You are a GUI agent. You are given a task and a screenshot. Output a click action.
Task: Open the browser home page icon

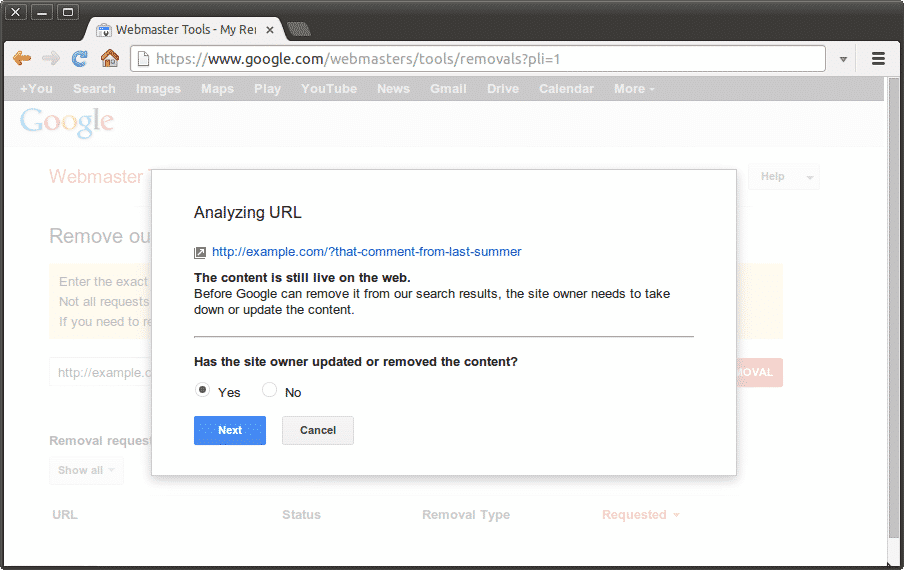110,58
